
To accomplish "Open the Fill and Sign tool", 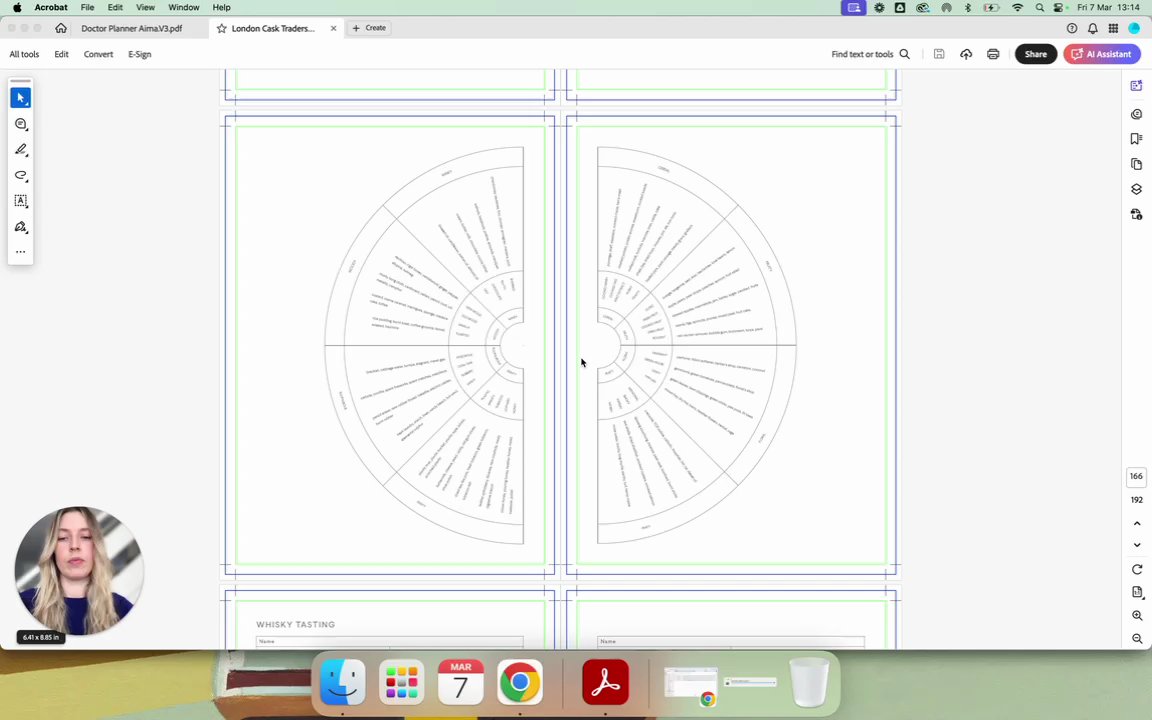I will [x=21, y=226].
